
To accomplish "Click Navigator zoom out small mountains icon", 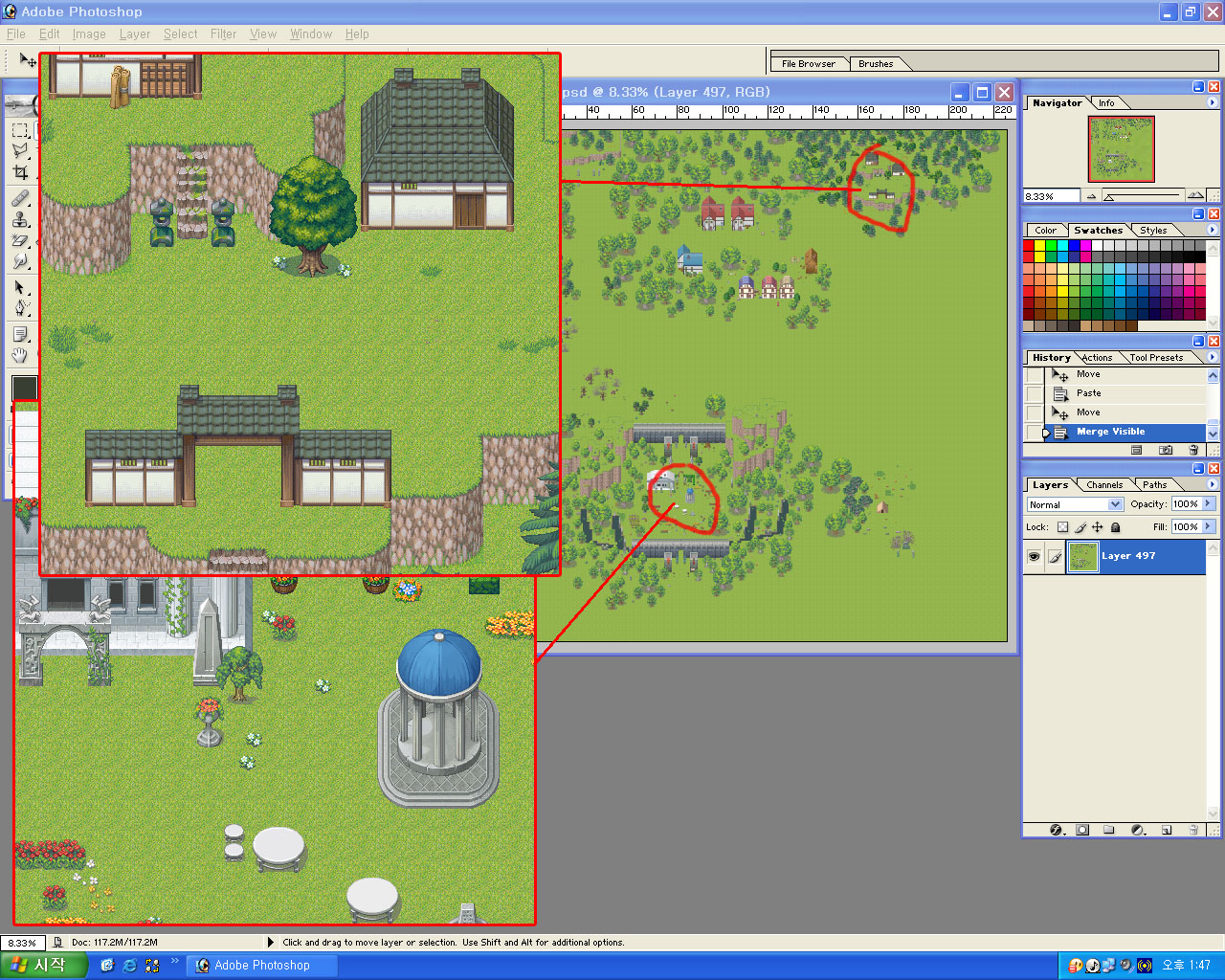I will (1091, 196).
